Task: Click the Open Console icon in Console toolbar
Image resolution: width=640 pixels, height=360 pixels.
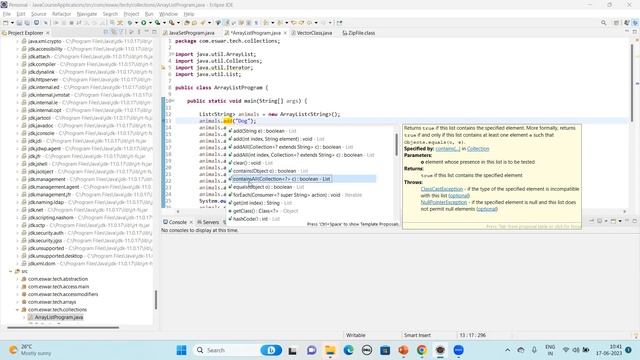Action: point(613,221)
